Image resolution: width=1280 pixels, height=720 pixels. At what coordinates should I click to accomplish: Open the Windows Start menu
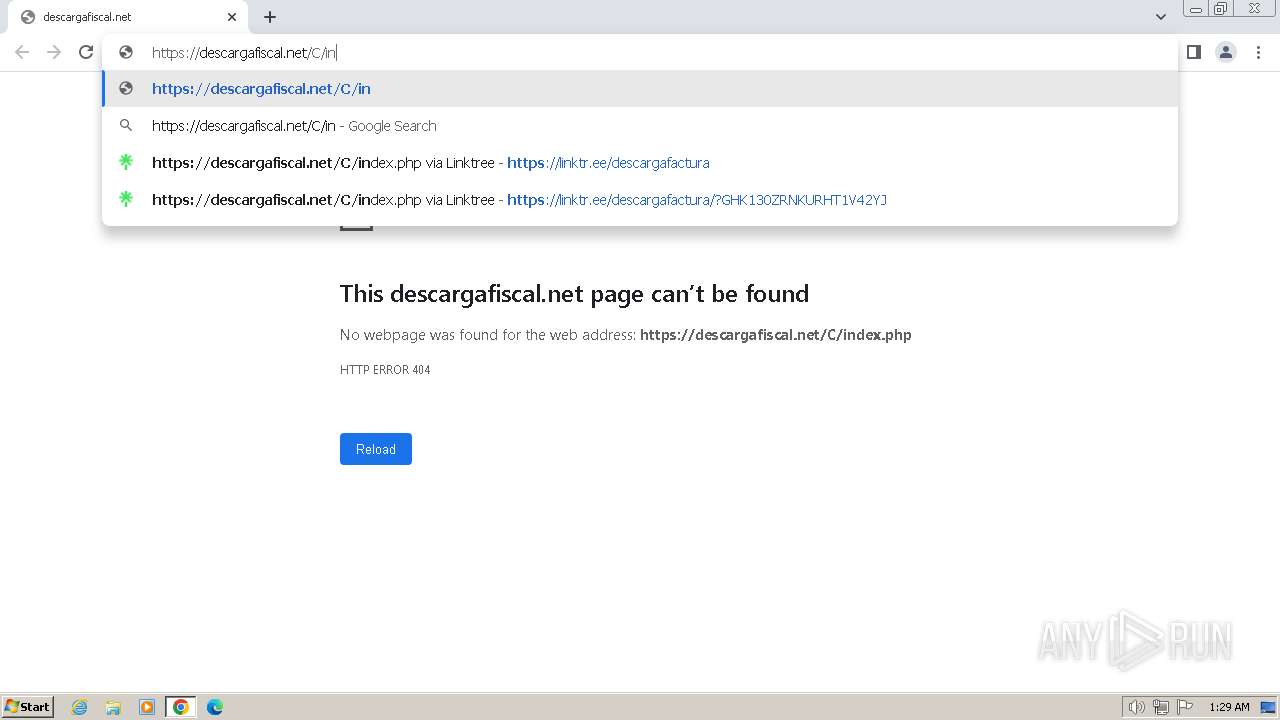click(x=28, y=707)
